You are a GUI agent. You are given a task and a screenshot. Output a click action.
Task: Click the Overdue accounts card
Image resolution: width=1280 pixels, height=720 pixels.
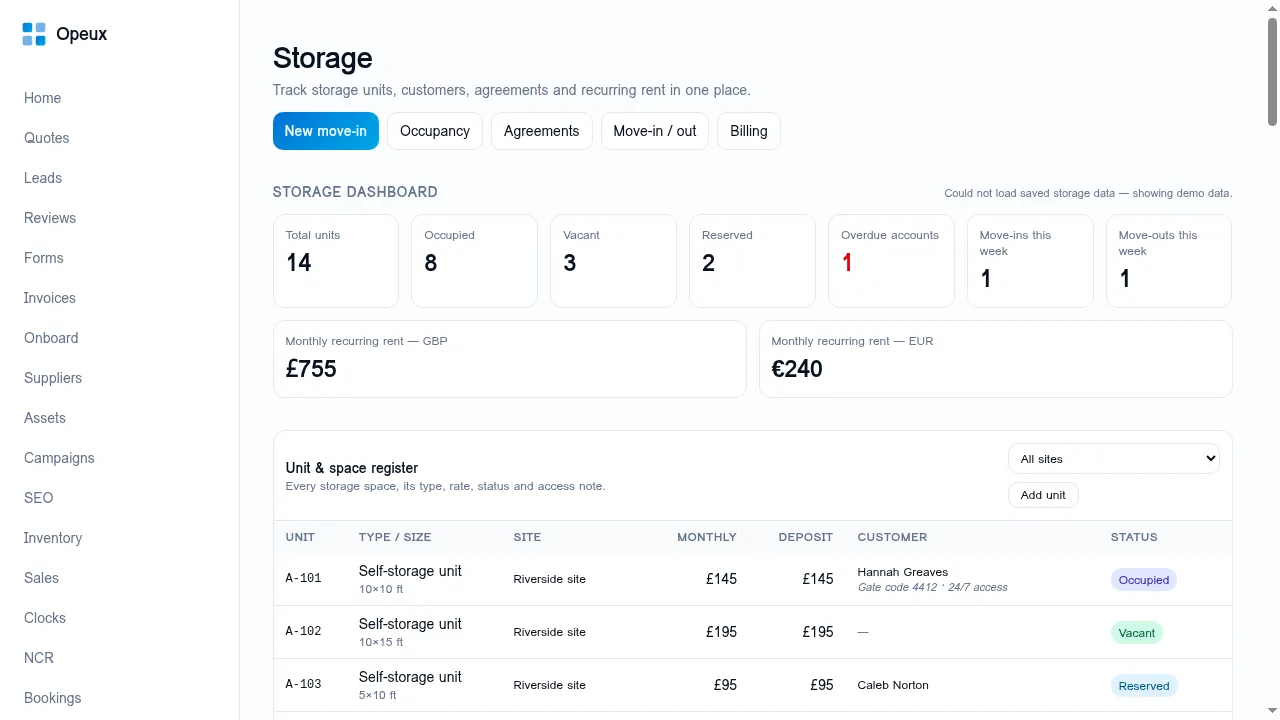tap(891, 261)
